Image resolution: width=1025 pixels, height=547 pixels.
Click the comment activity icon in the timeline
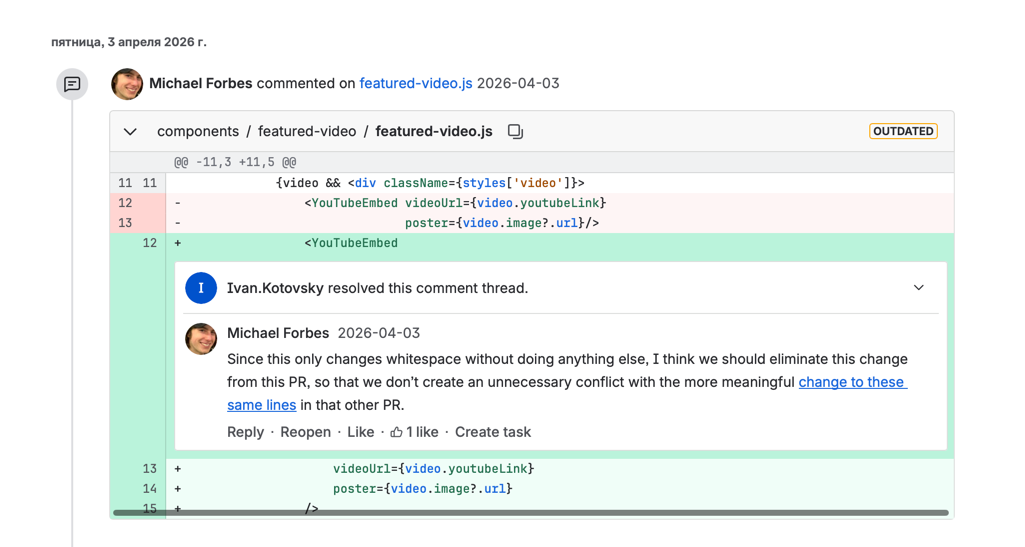[x=72, y=84]
